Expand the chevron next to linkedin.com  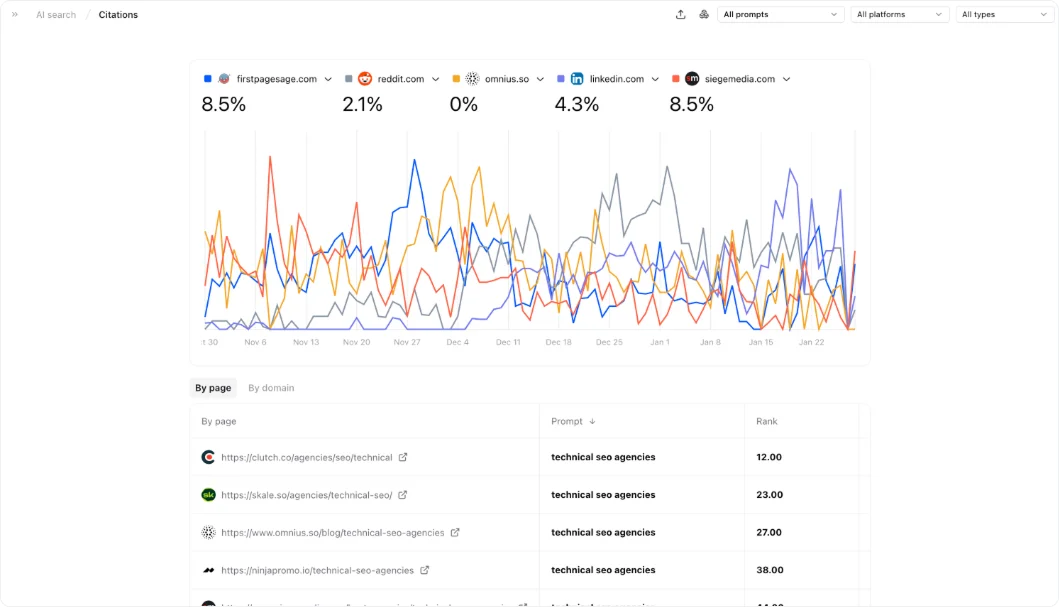pyautogui.click(x=656, y=78)
